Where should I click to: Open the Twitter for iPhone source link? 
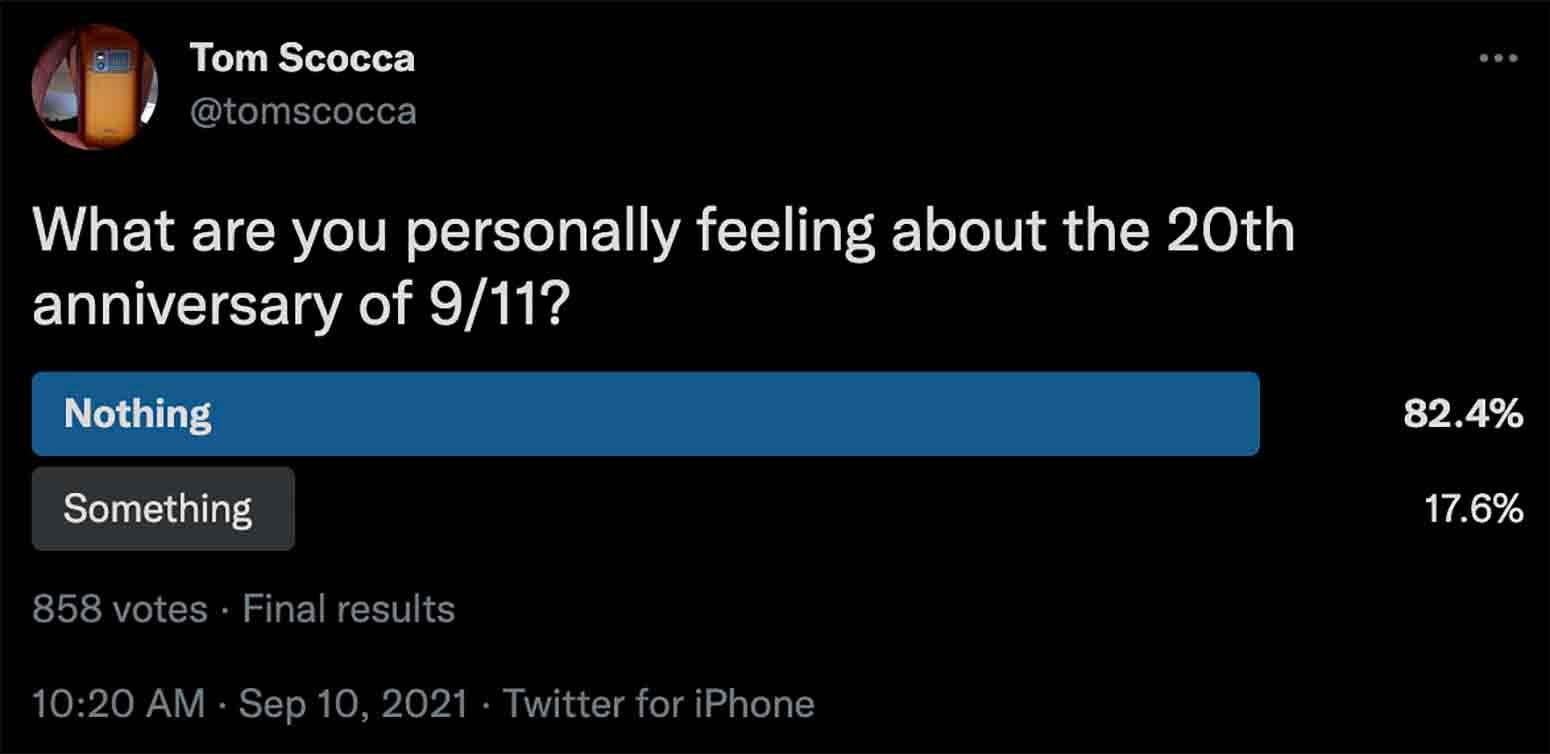659,704
